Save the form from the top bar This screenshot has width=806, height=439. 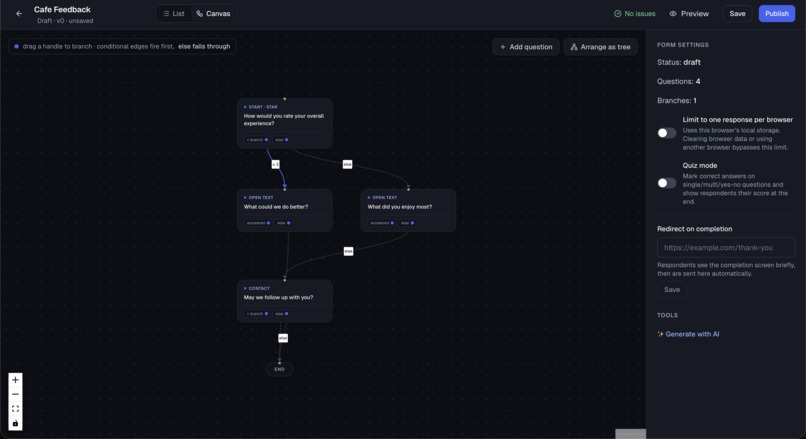pos(737,14)
